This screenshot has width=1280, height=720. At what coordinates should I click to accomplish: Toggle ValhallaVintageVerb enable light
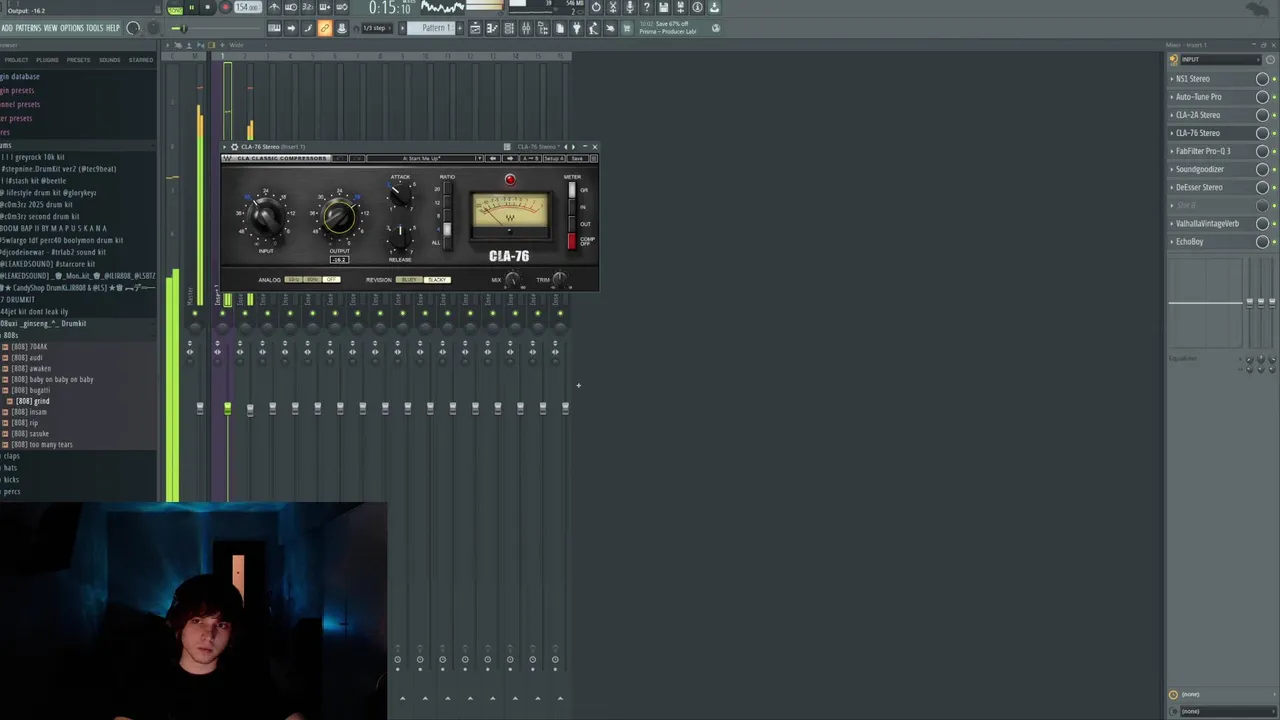(1274, 224)
